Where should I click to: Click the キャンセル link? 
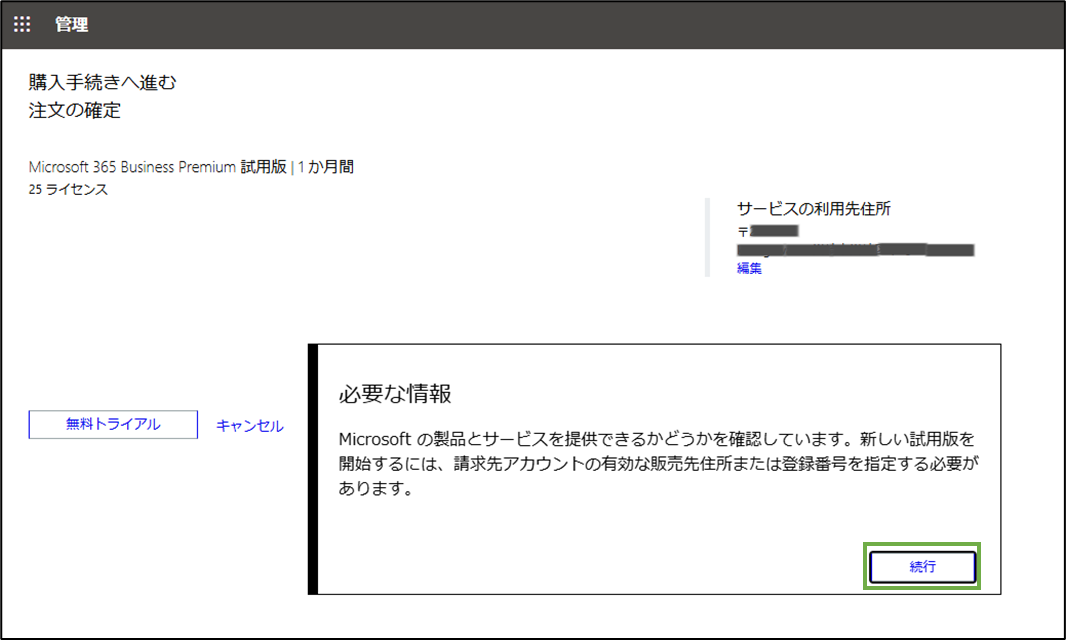click(250, 426)
